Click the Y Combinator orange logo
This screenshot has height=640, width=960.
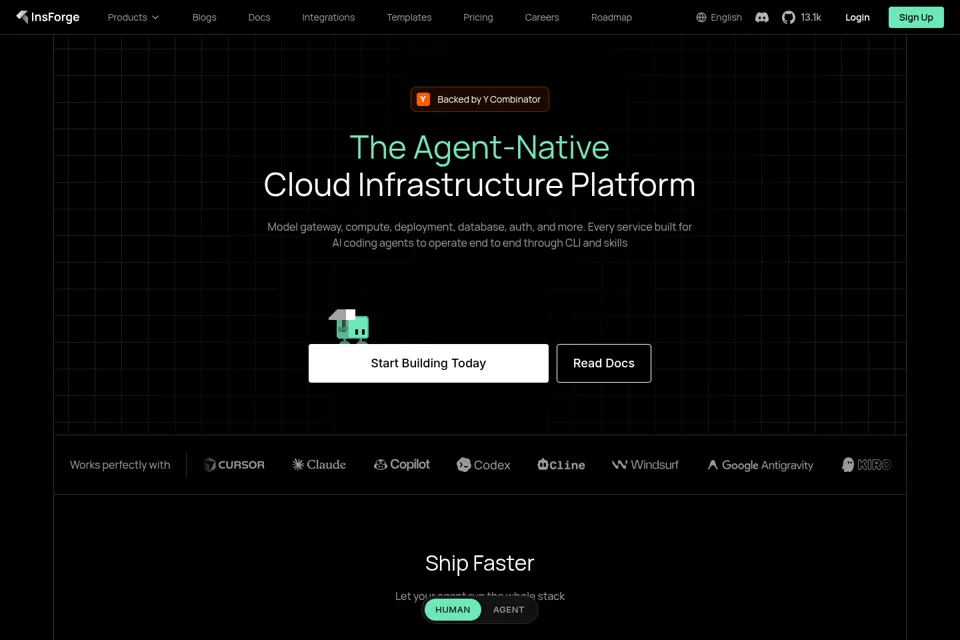click(x=423, y=99)
